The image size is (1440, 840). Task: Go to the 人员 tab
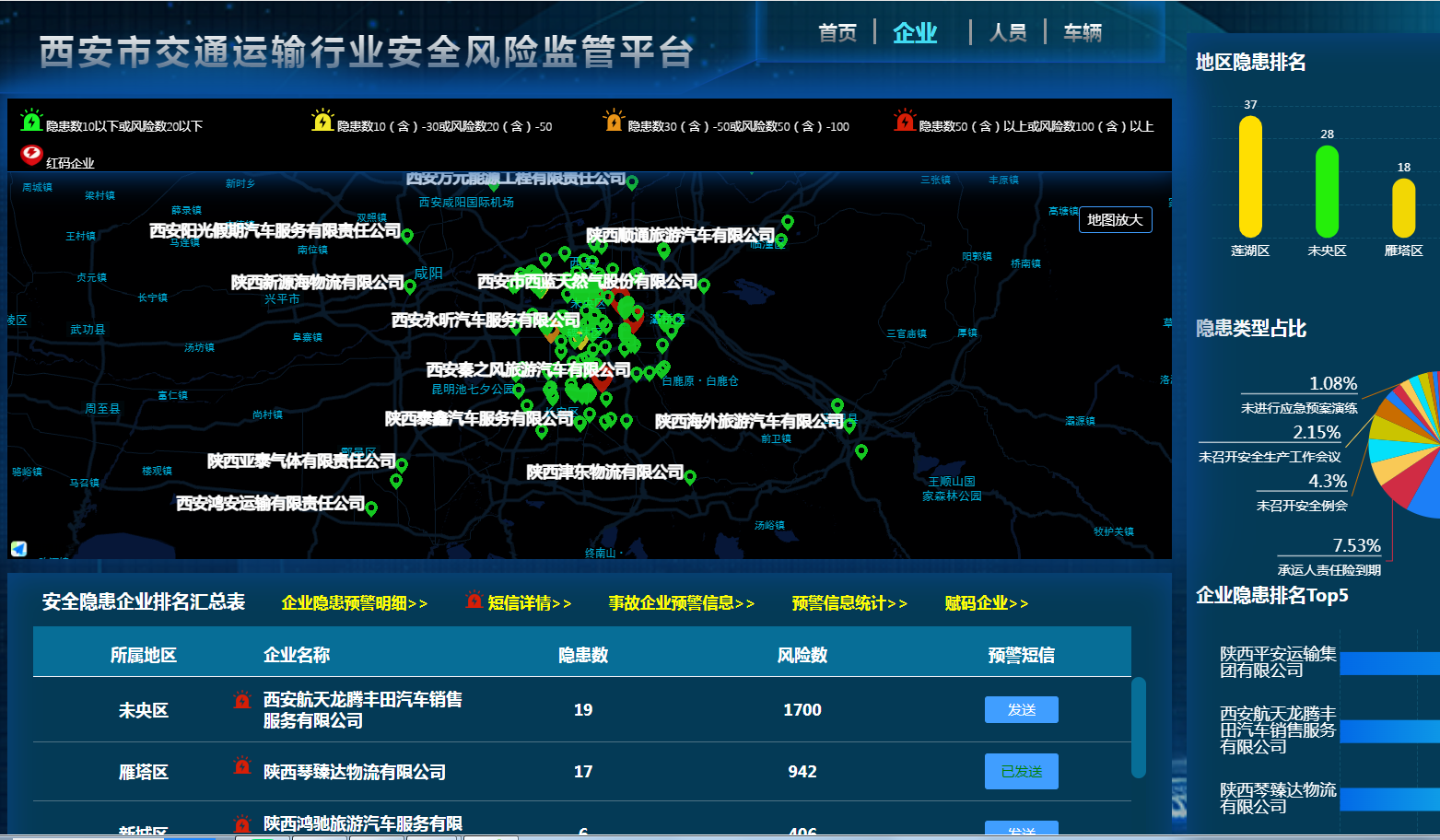[1008, 33]
